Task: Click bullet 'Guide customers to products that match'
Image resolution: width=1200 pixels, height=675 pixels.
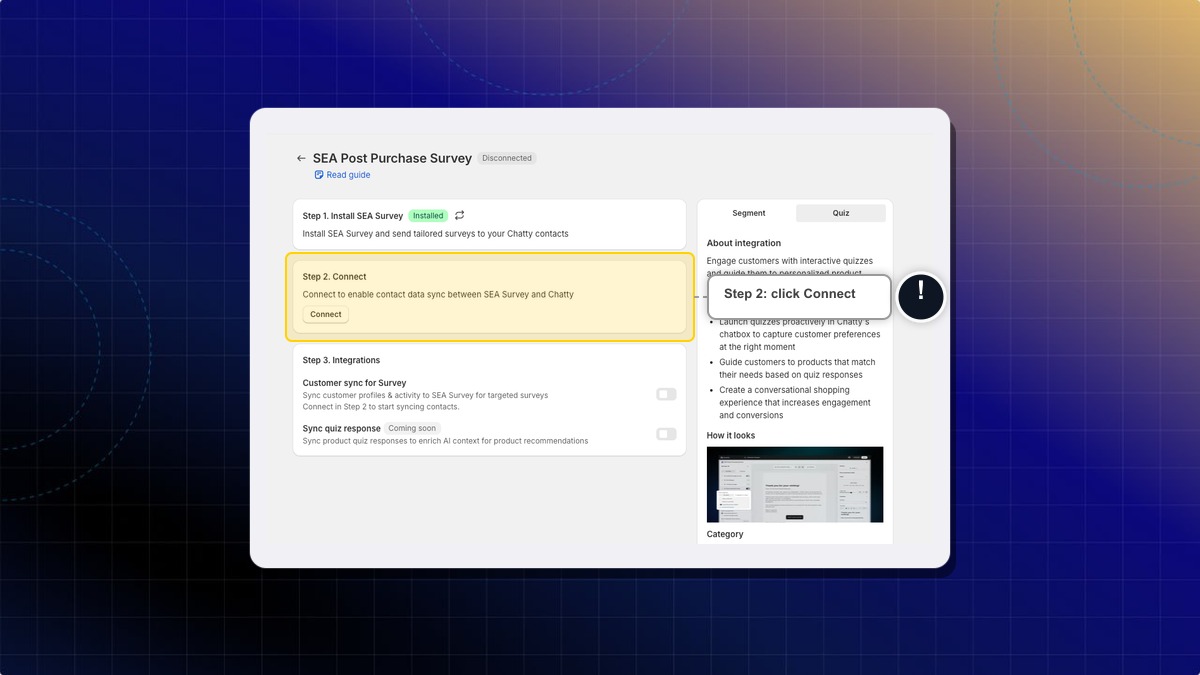Action: click(x=797, y=368)
